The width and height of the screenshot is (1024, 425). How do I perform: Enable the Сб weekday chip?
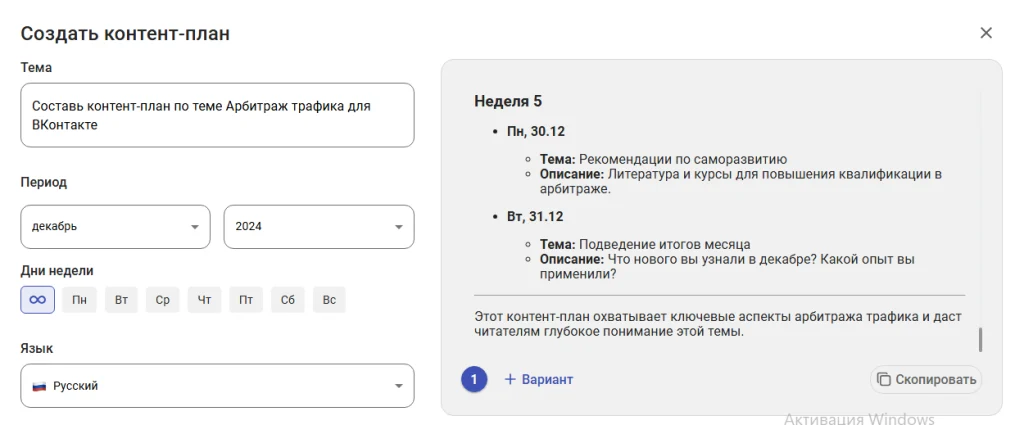tap(288, 300)
